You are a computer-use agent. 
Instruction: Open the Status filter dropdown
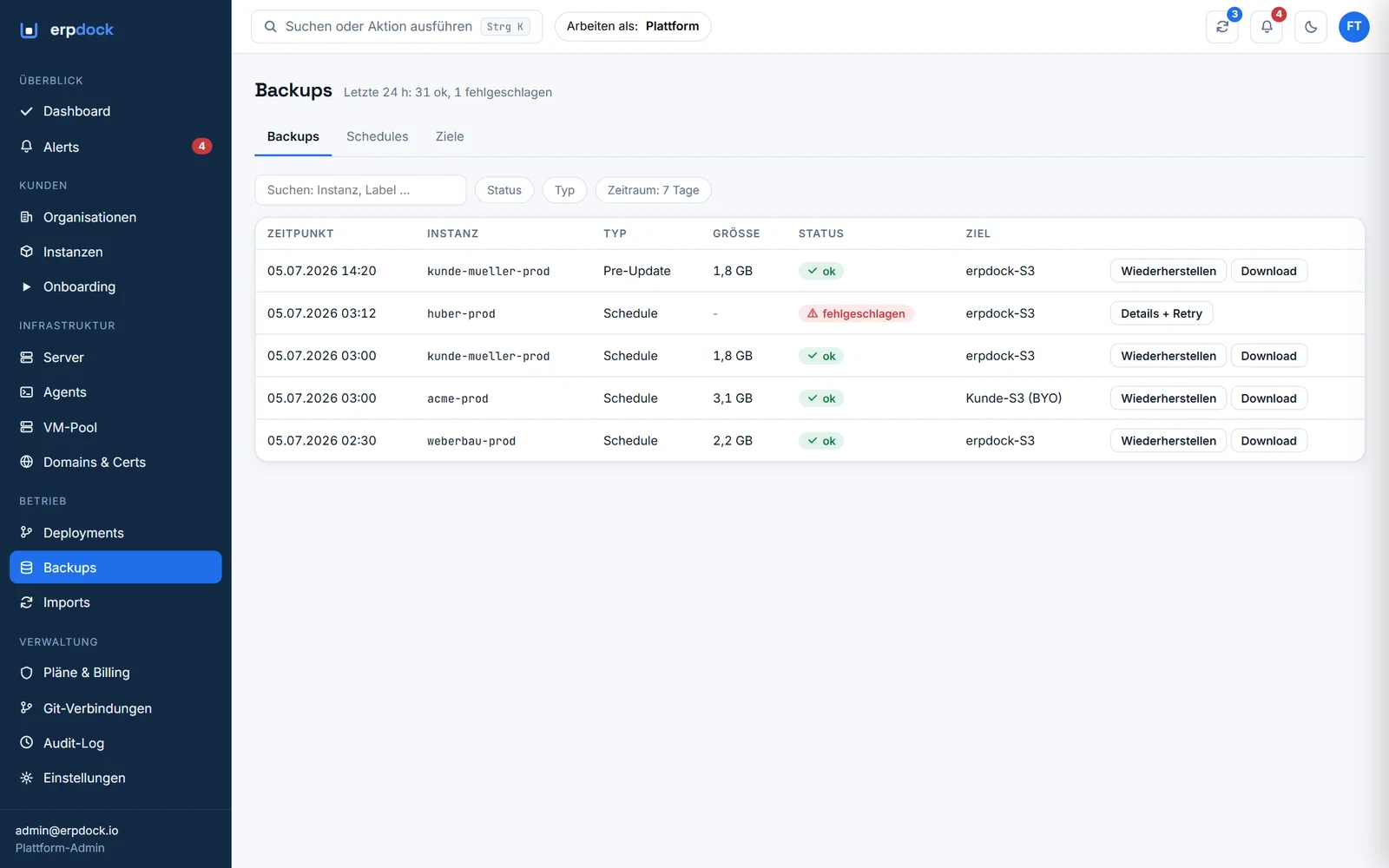[504, 190]
